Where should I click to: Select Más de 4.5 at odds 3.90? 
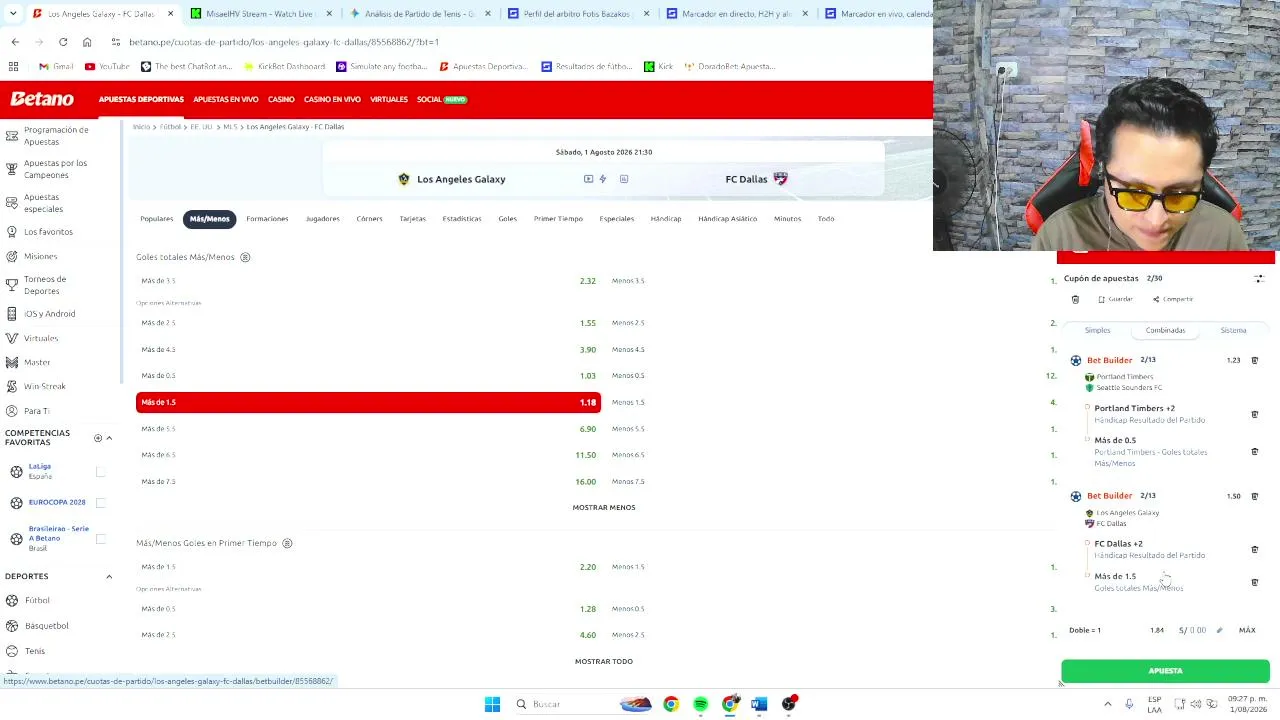pos(368,349)
